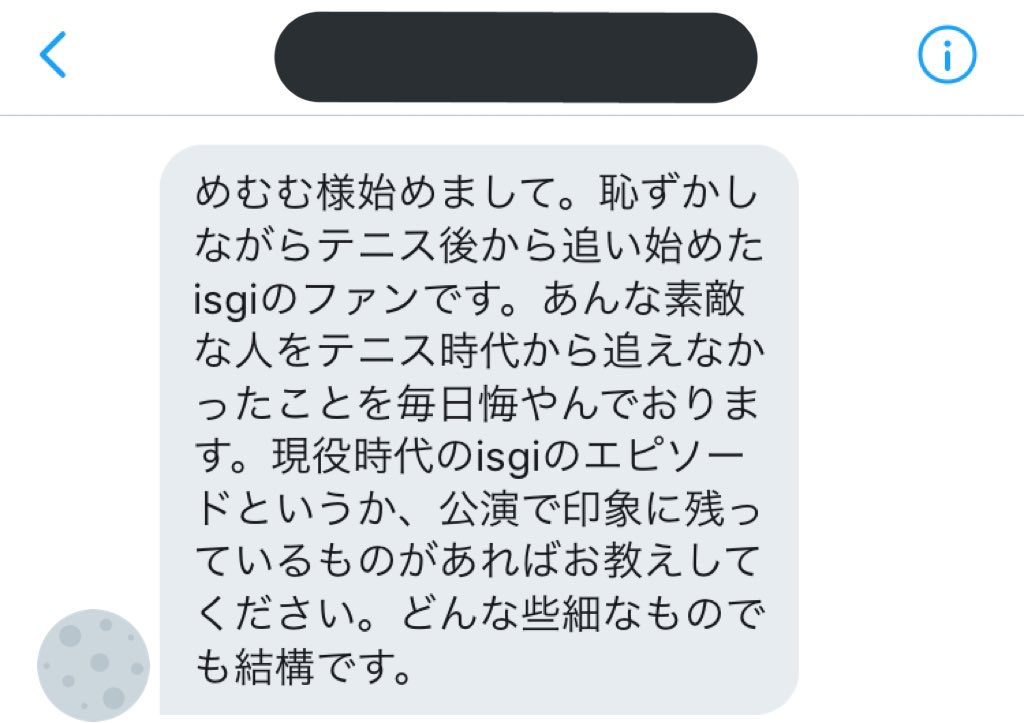The height and width of the screenshot is (723, 1024).
Task: Tap the moon avatar of the sender
Action: point(93,665)
